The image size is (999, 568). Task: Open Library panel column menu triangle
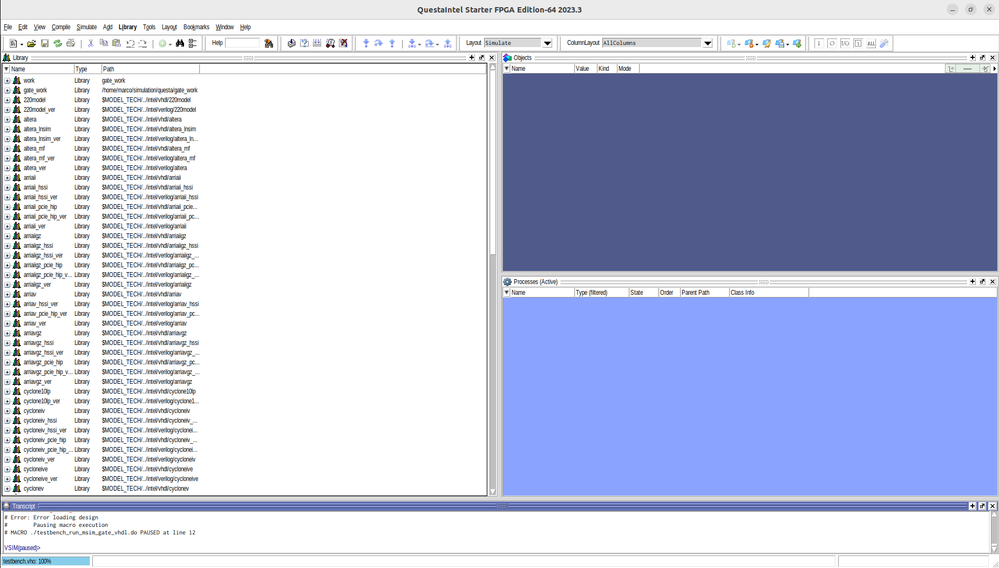pyautogui.click(x=6, y=69)
